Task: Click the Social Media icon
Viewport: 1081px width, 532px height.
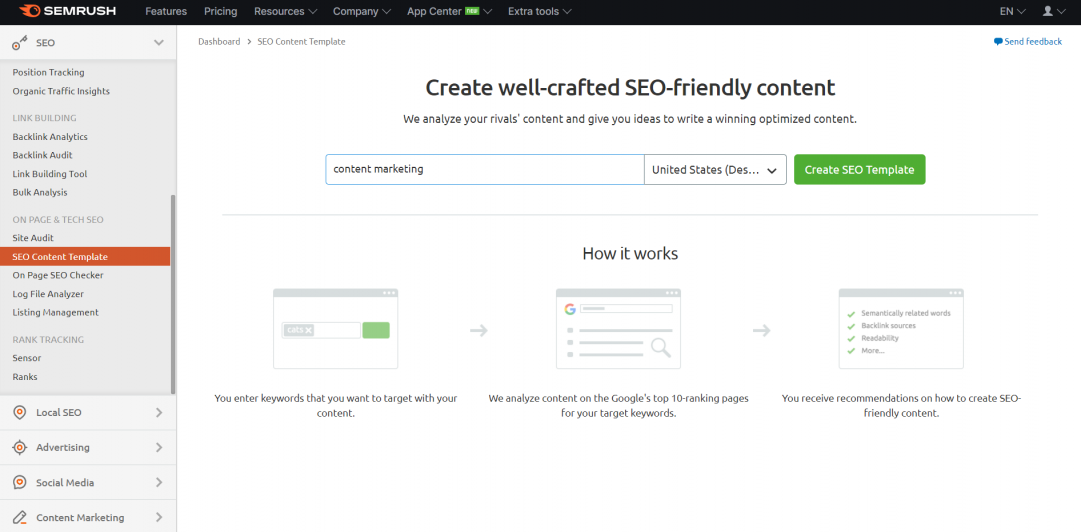Action: [20, 482]
